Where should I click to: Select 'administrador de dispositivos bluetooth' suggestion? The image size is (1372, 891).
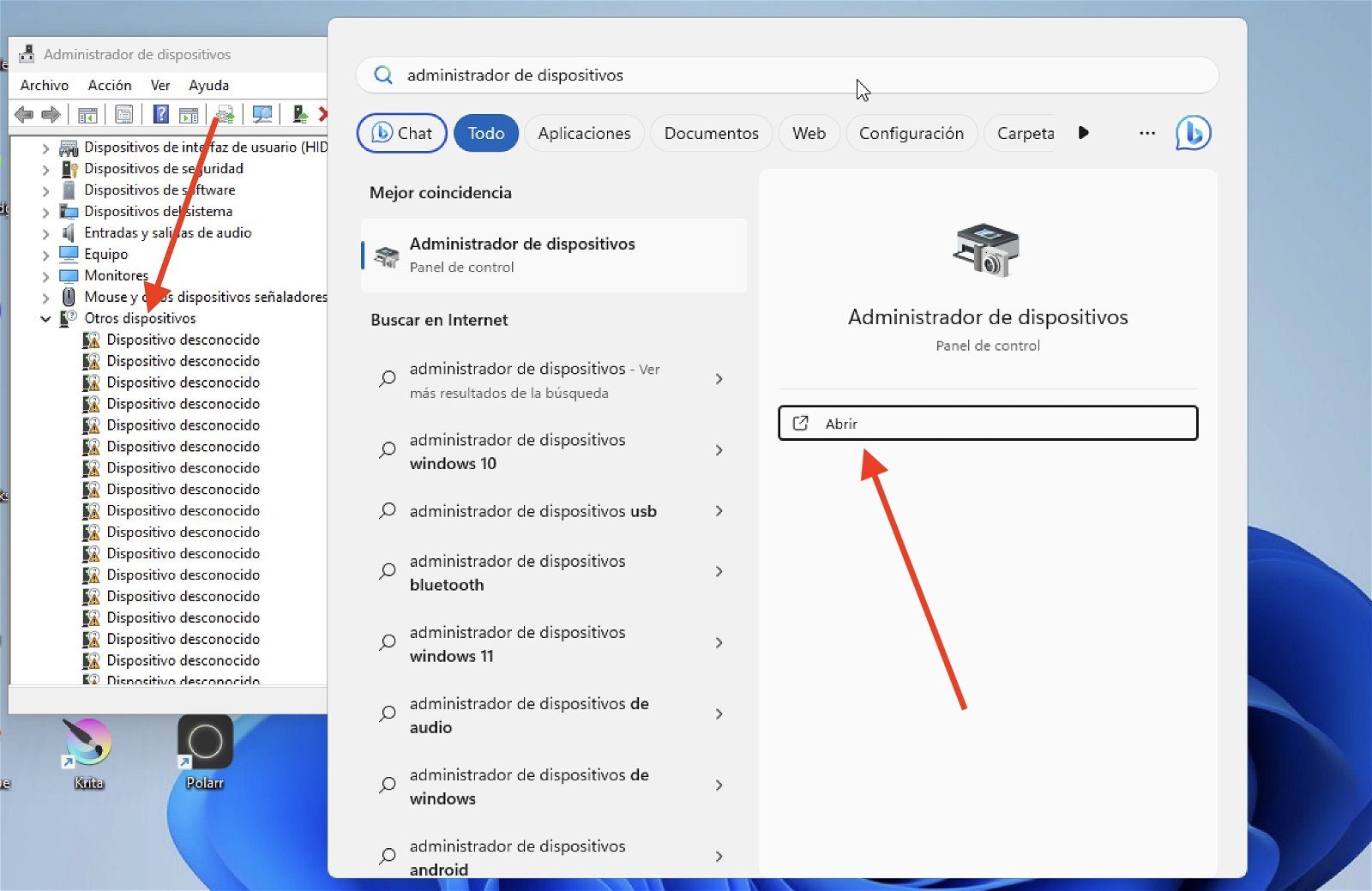(x=554, y=572)
